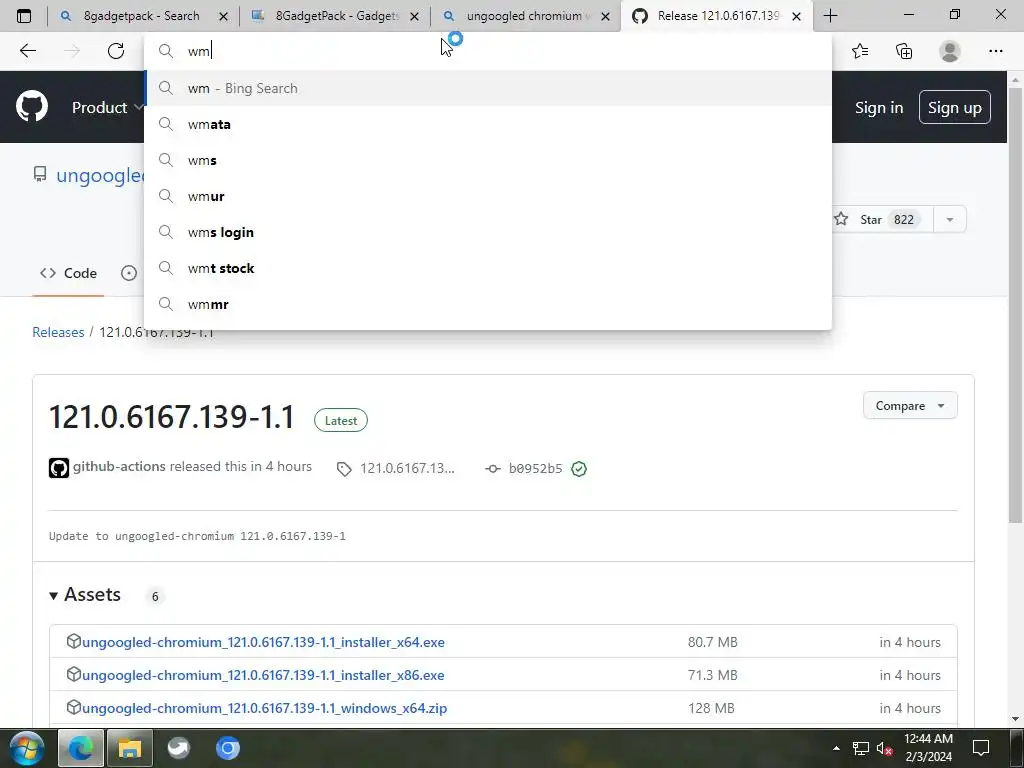Image resolution: width=1024 pixels, height=768 pixels.
Task: Open the Favorites panel
Action: pos(860,51)
